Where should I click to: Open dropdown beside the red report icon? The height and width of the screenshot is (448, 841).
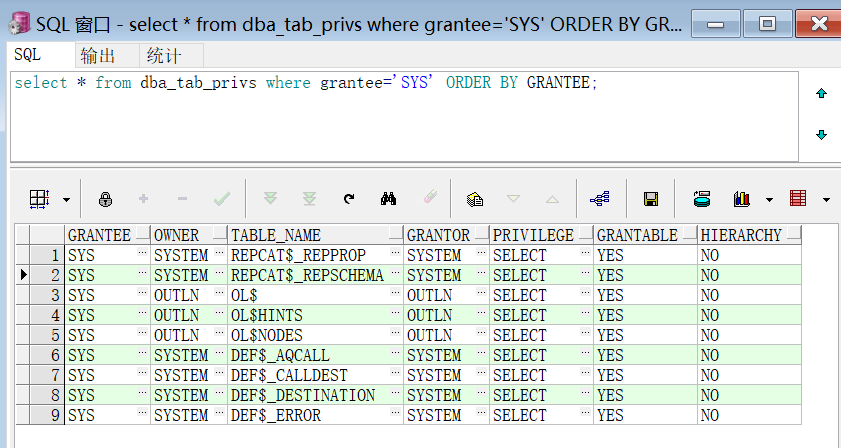[x=826, y=200]
